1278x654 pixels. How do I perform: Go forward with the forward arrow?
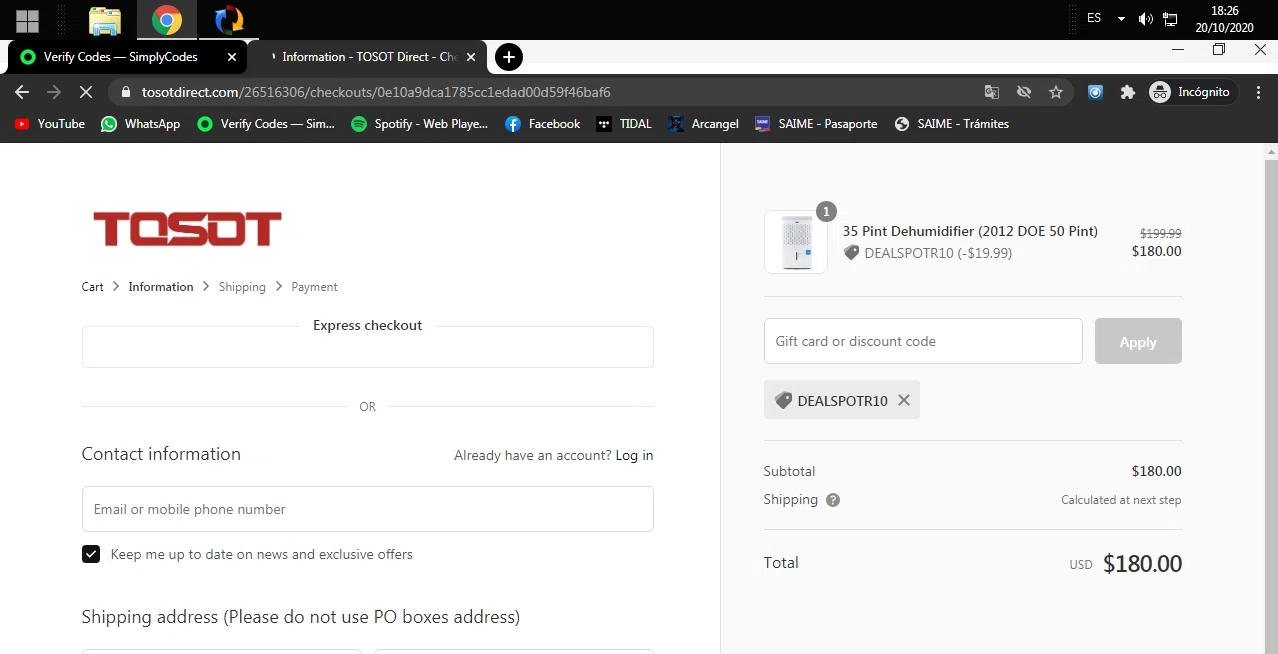[54, 92]
